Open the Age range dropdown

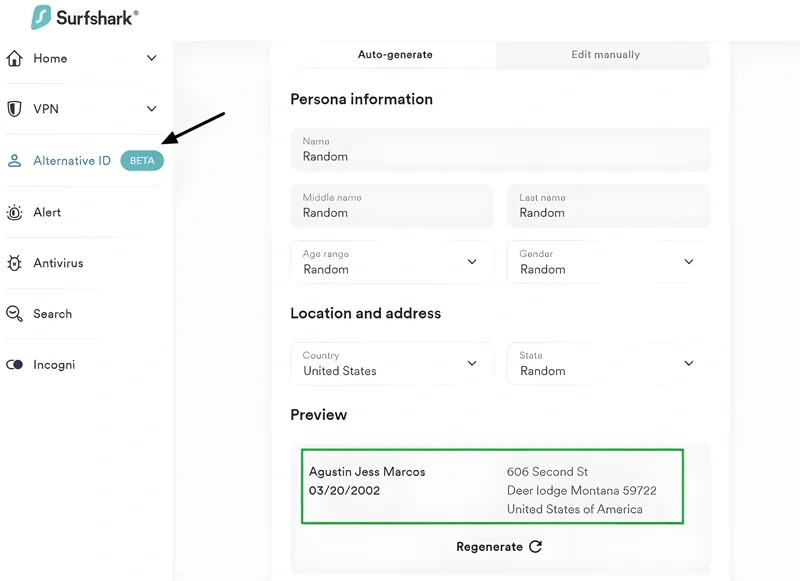[x=472, y=261]
